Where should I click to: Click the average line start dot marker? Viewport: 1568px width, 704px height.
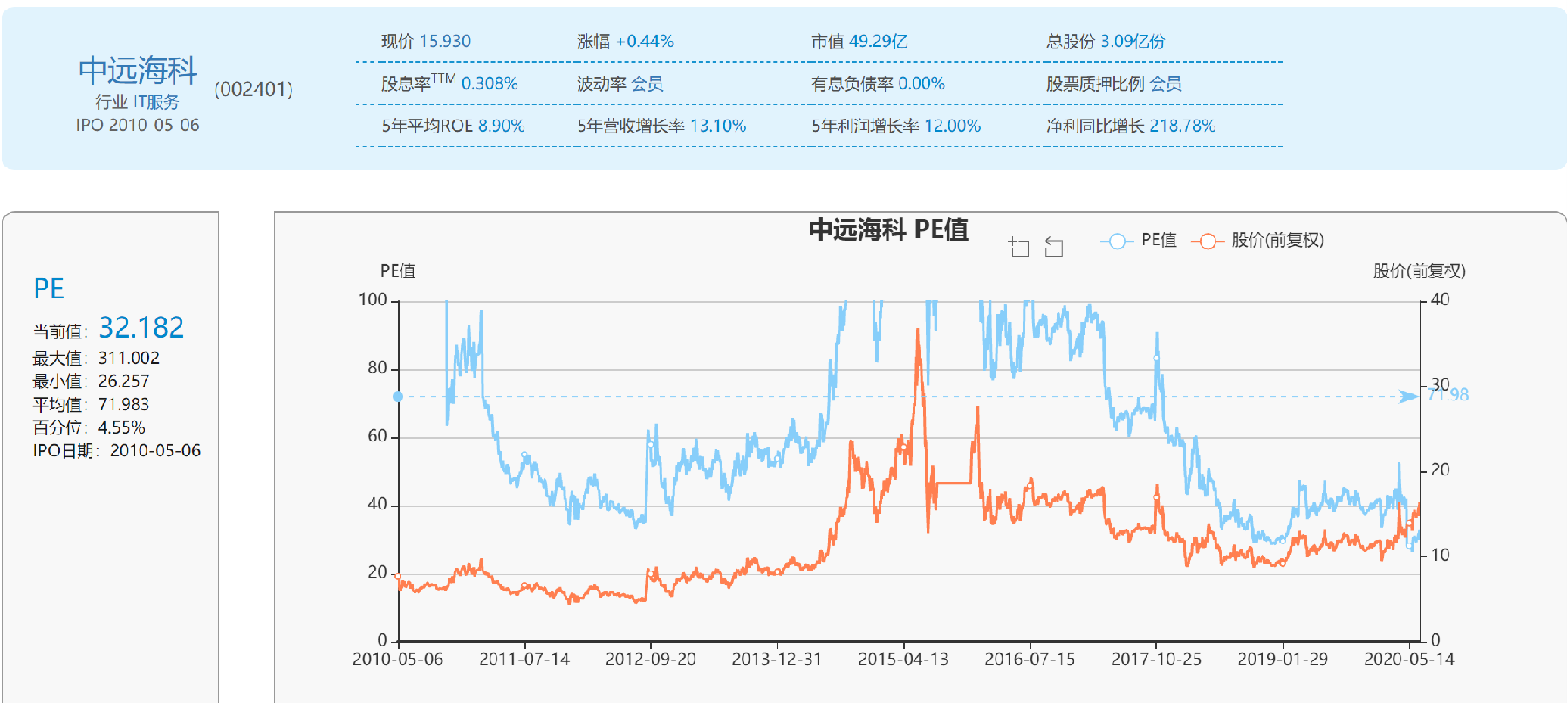tap(398, 397)
